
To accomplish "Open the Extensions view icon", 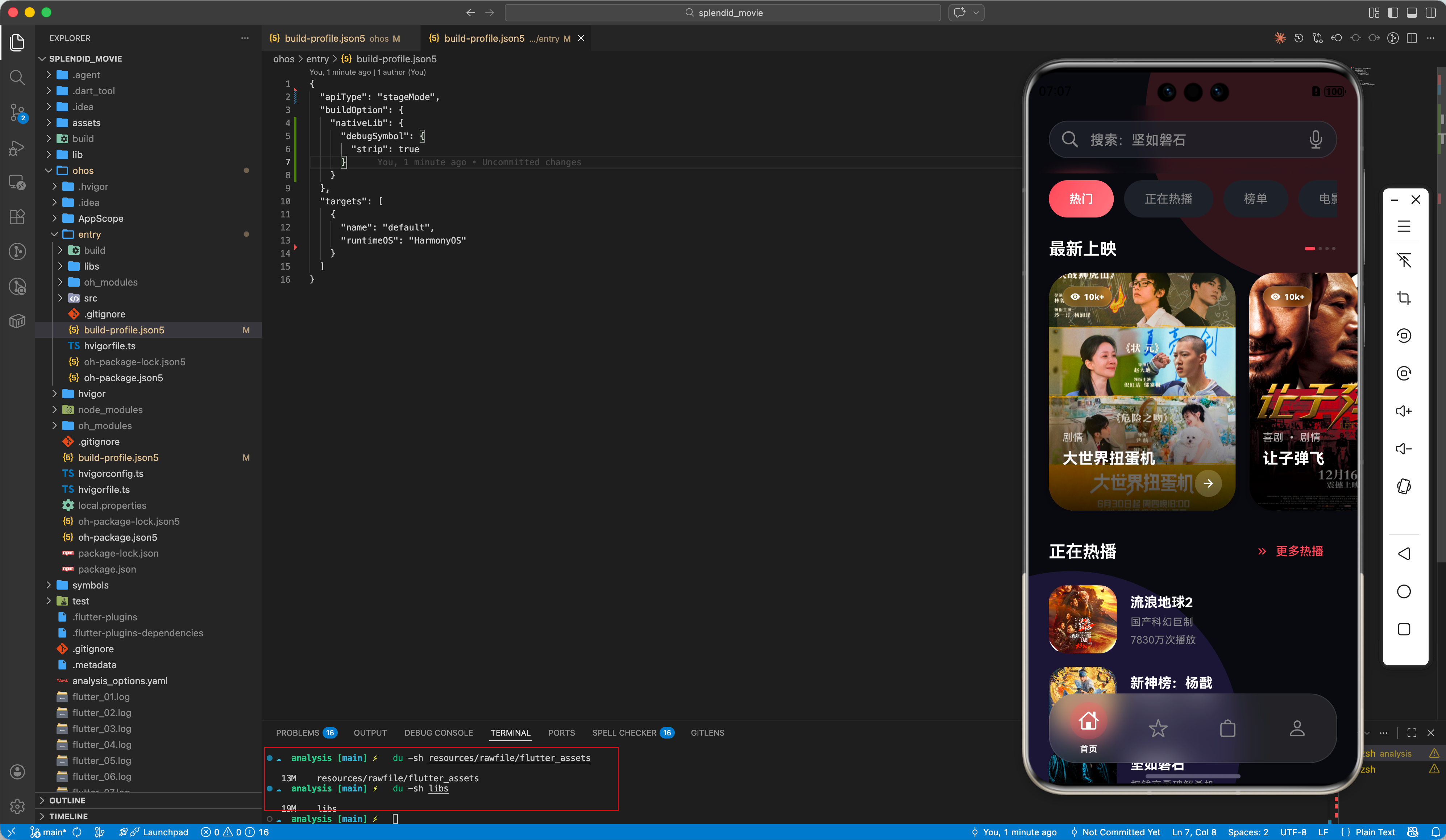I will coord(17,217).
